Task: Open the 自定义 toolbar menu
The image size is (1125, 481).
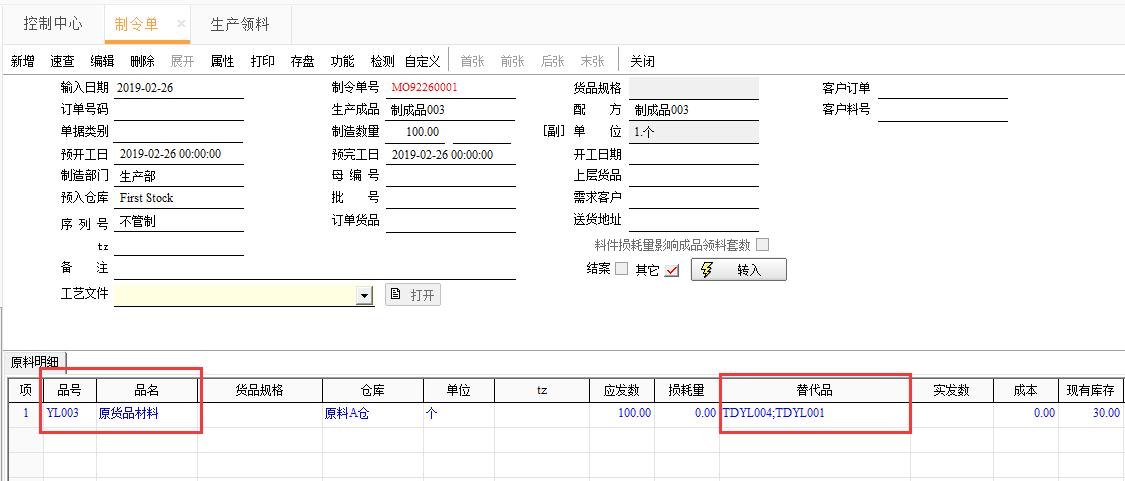Action: (x=422, y=61)
